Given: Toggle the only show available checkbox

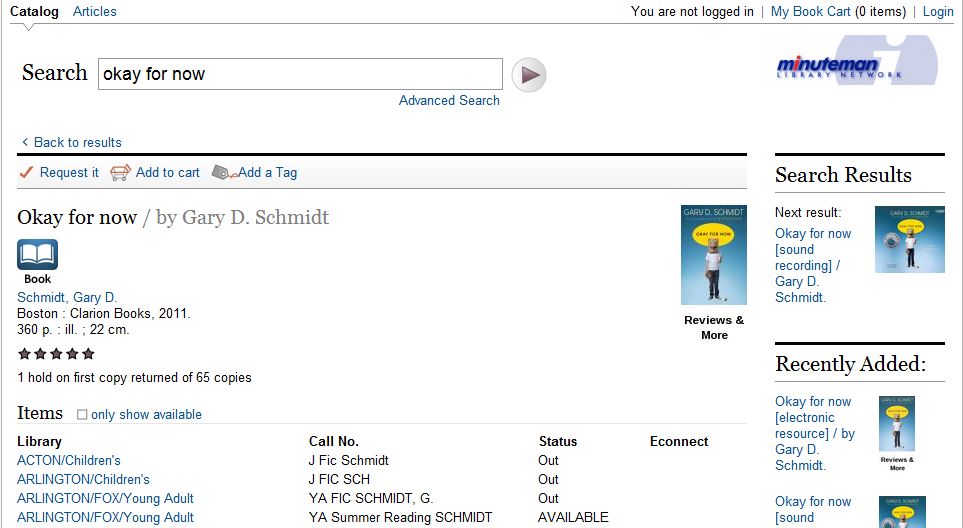Looking at the screenshot, I should pos(82,414).
